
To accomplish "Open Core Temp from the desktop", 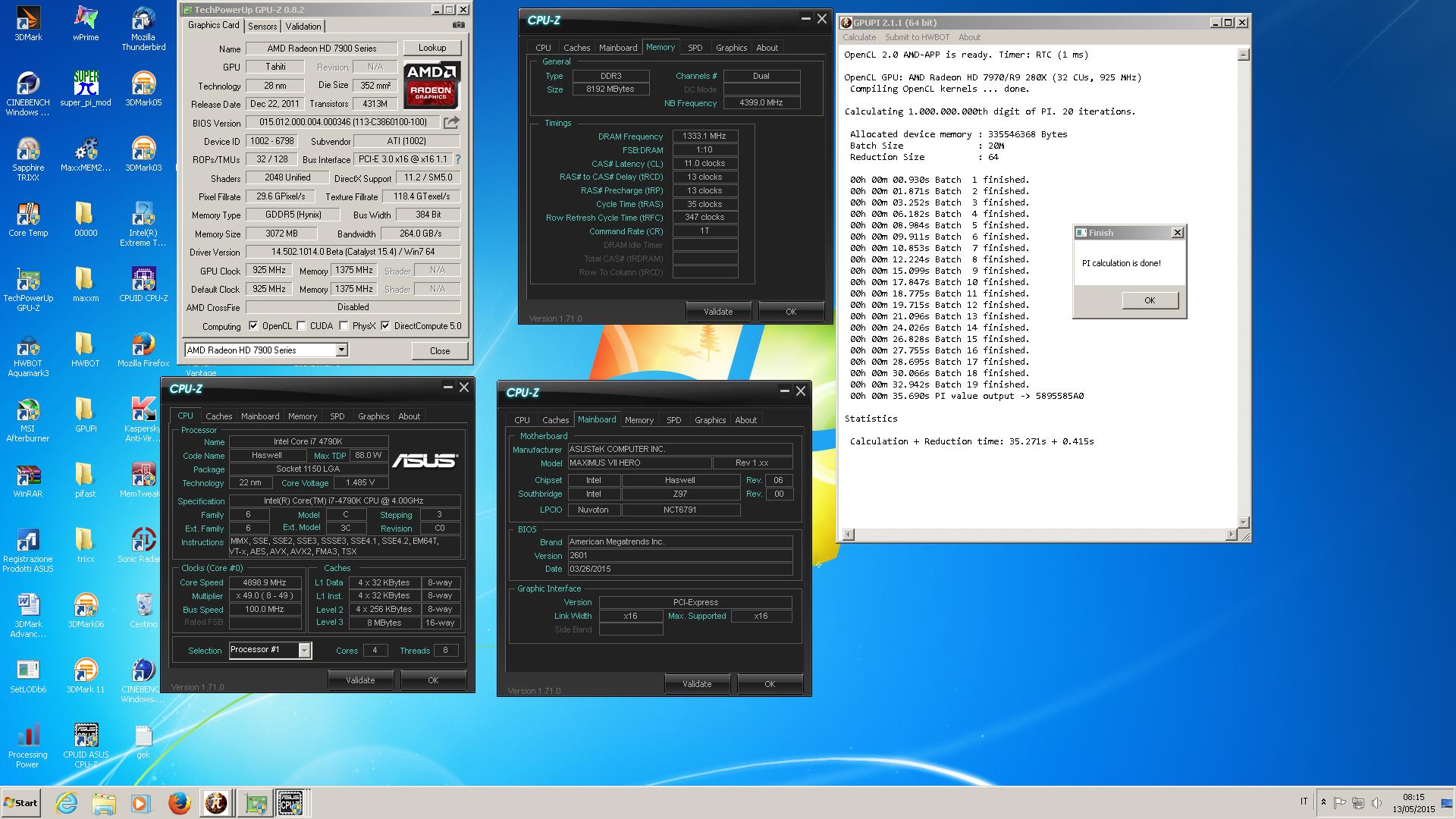I will click(x=28, y=219).
